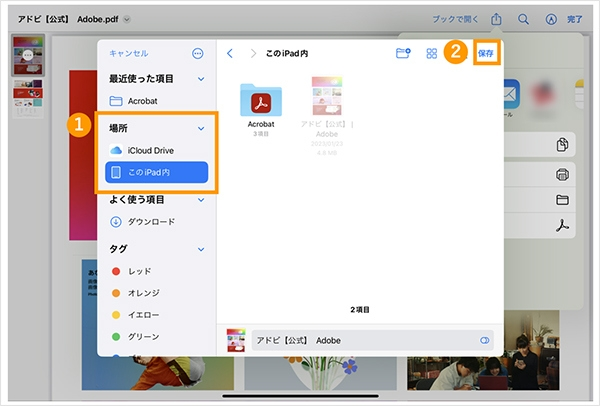Screen dimensions: 600x406
Task: Select the アドビ【公式】 Adobe file thumbnail
Action: (327, 96)
